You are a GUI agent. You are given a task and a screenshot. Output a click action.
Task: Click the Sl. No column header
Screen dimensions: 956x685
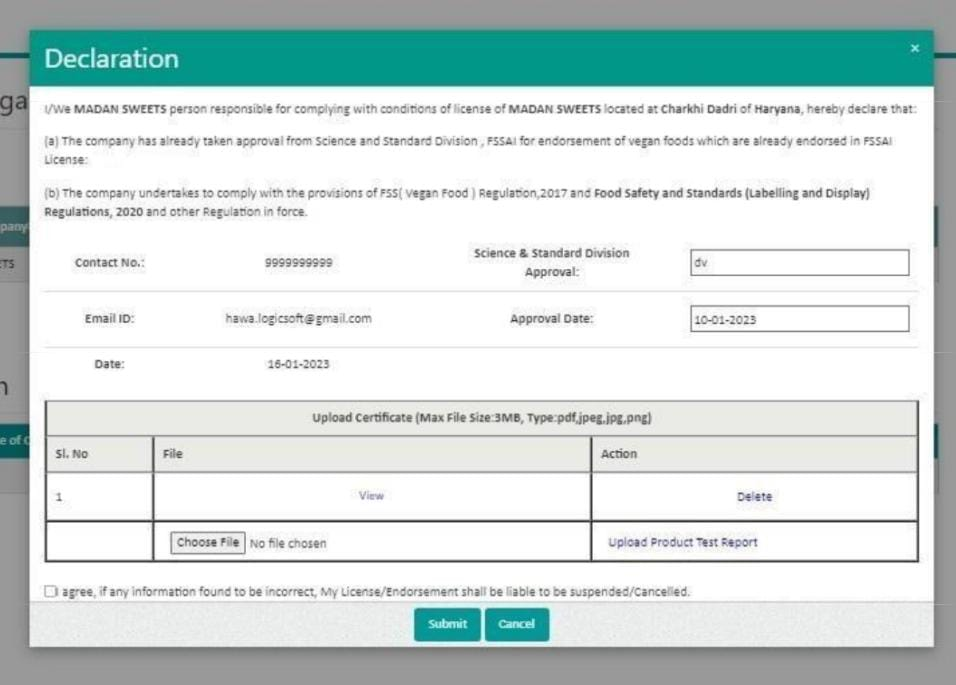[71, 454]
